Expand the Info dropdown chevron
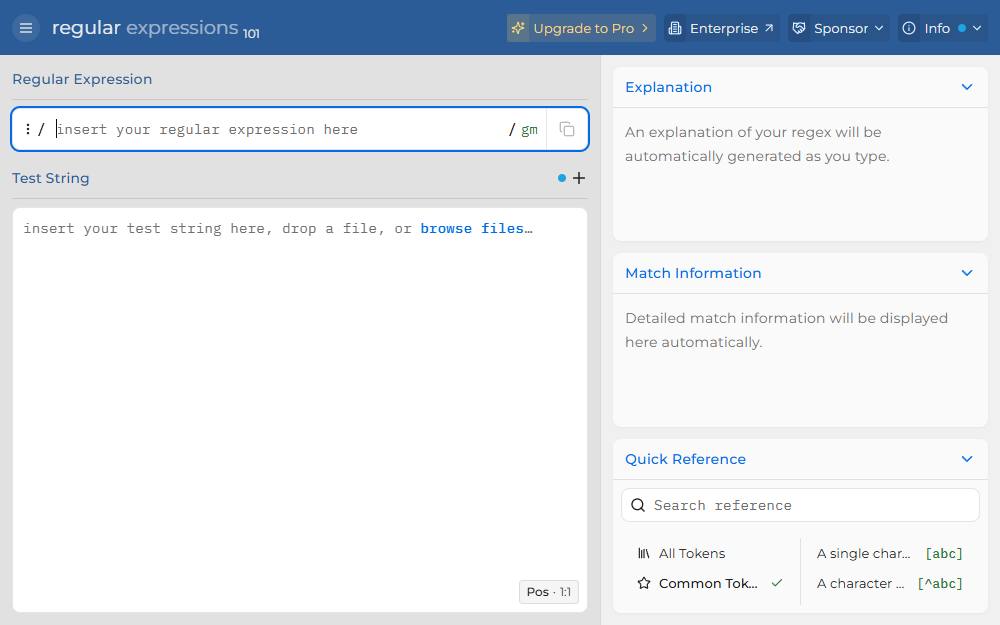The width and height of the screenshot is (1000, 625). pos(977,28)
